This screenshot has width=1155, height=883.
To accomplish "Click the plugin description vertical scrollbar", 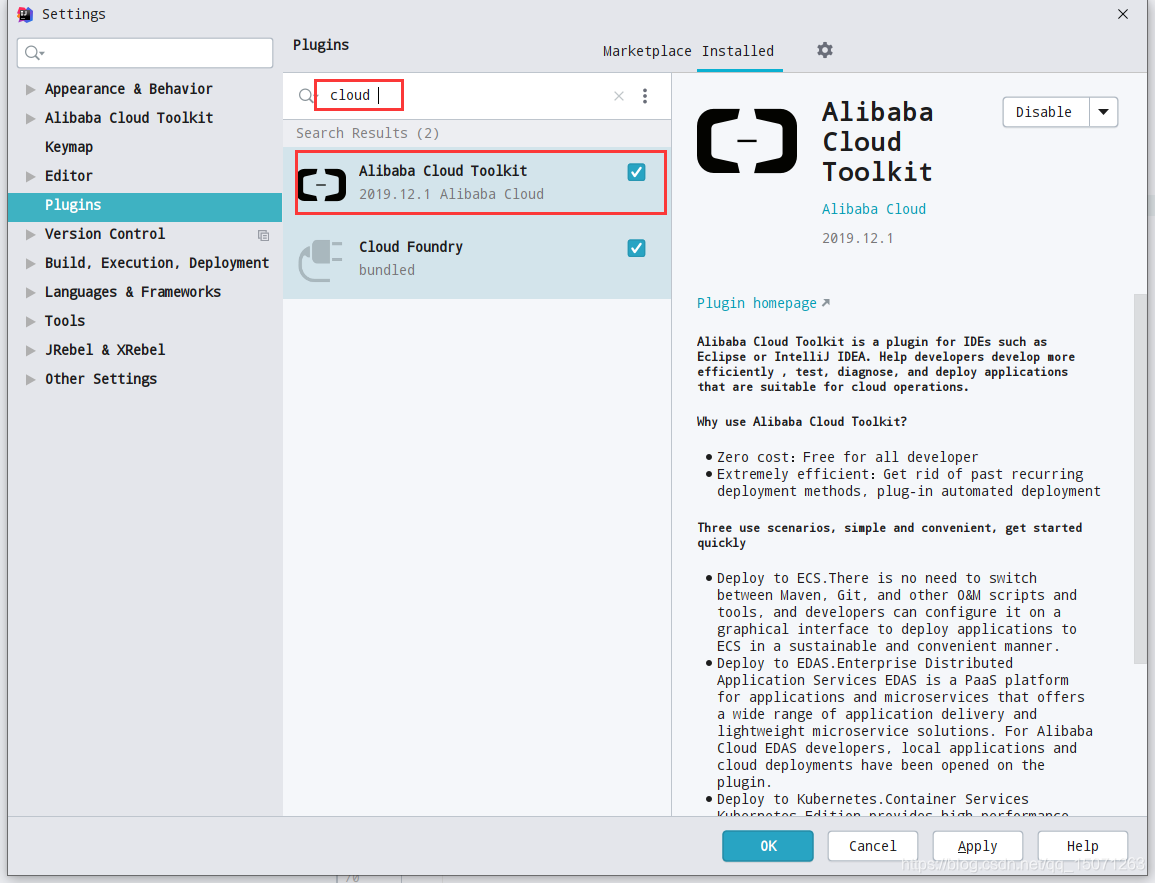I will [1140, 479].
